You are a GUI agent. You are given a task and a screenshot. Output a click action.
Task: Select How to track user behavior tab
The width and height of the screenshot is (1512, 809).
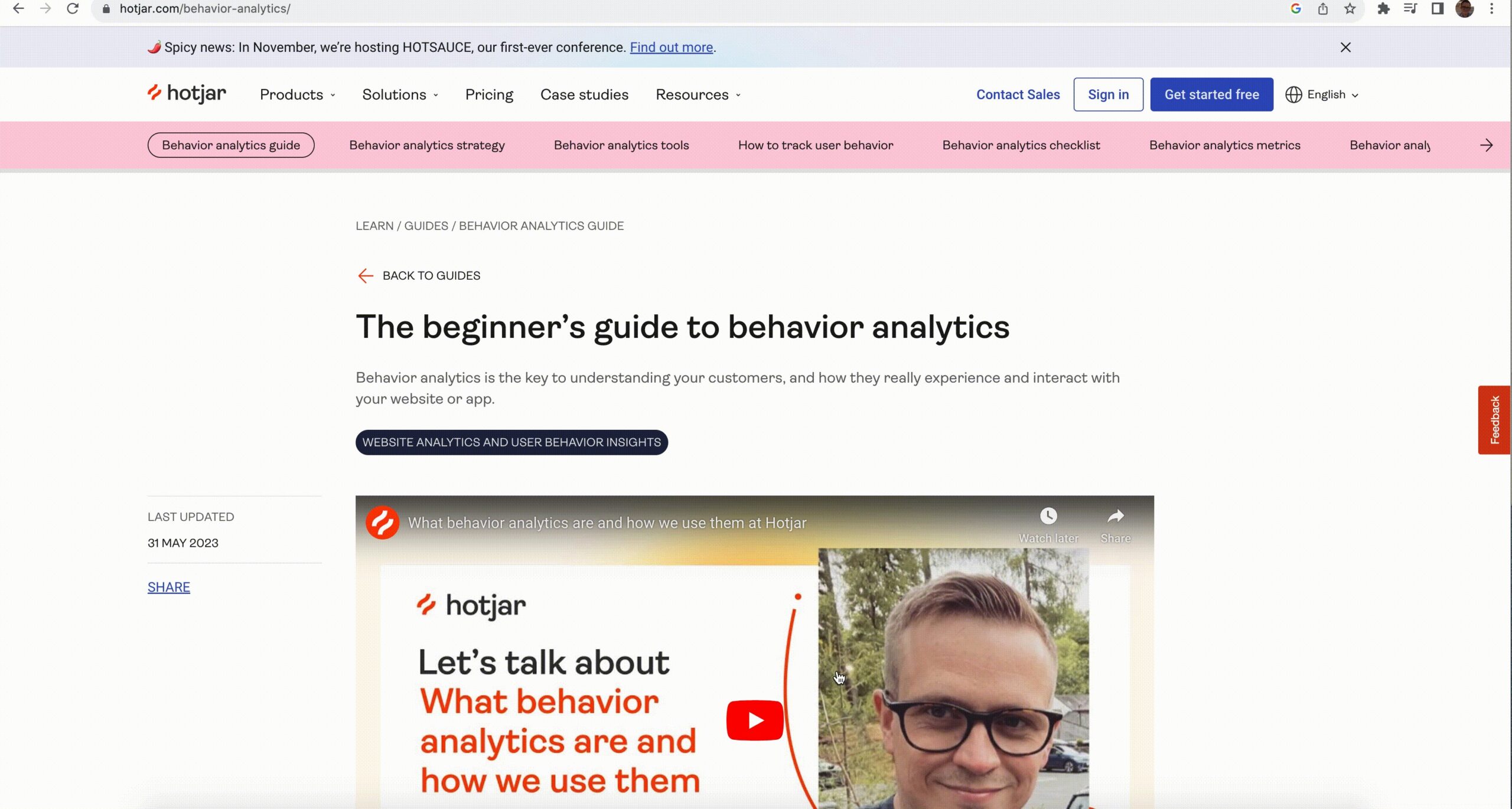[x=816, y=145]
